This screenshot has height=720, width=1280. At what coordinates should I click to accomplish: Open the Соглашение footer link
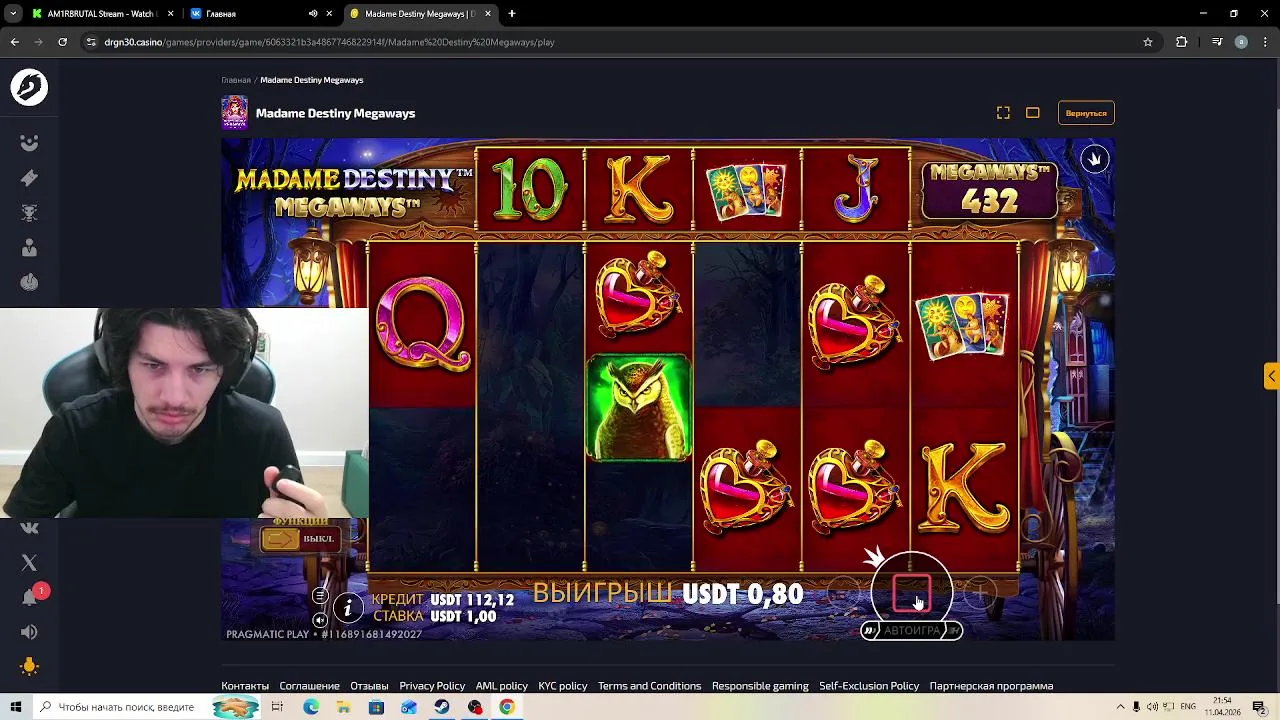[310, 686]
